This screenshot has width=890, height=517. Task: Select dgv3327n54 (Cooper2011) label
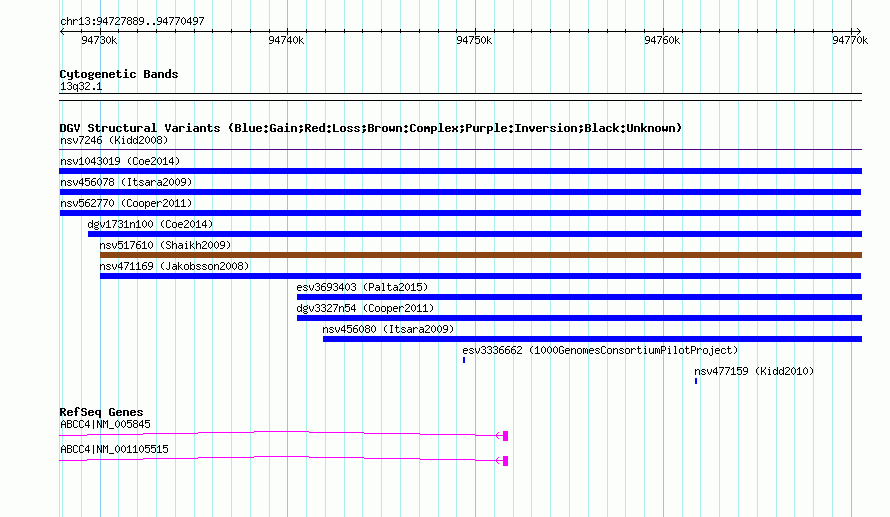click(365, 308)
